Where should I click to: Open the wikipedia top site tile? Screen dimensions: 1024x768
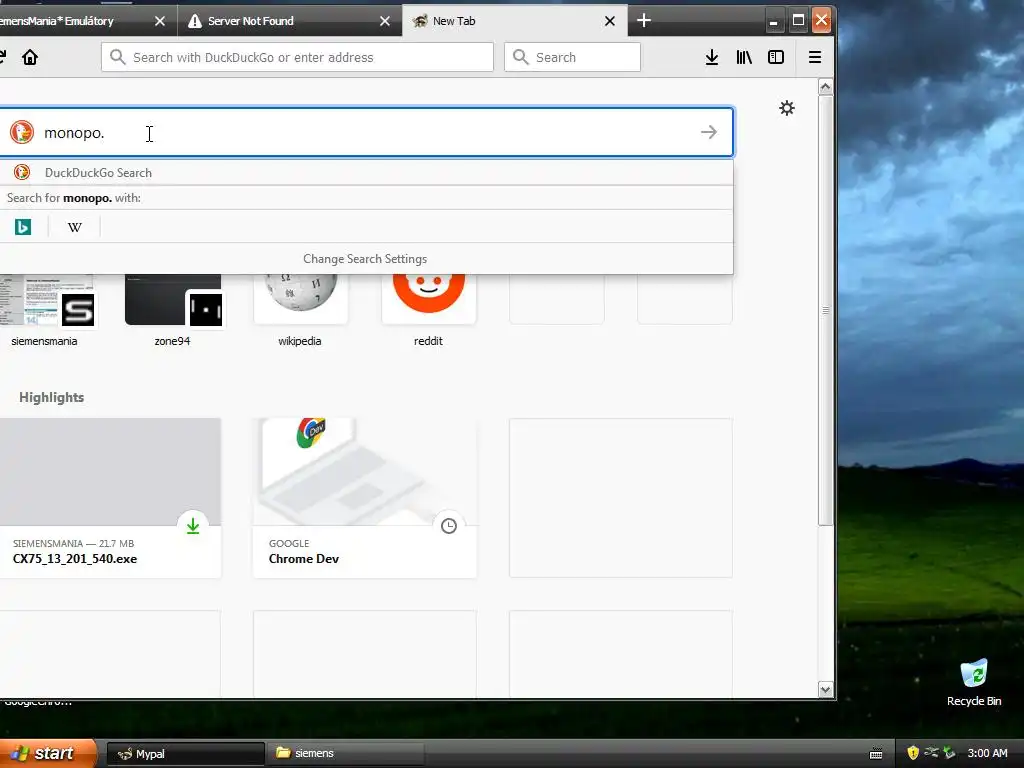tap(300, 310)
